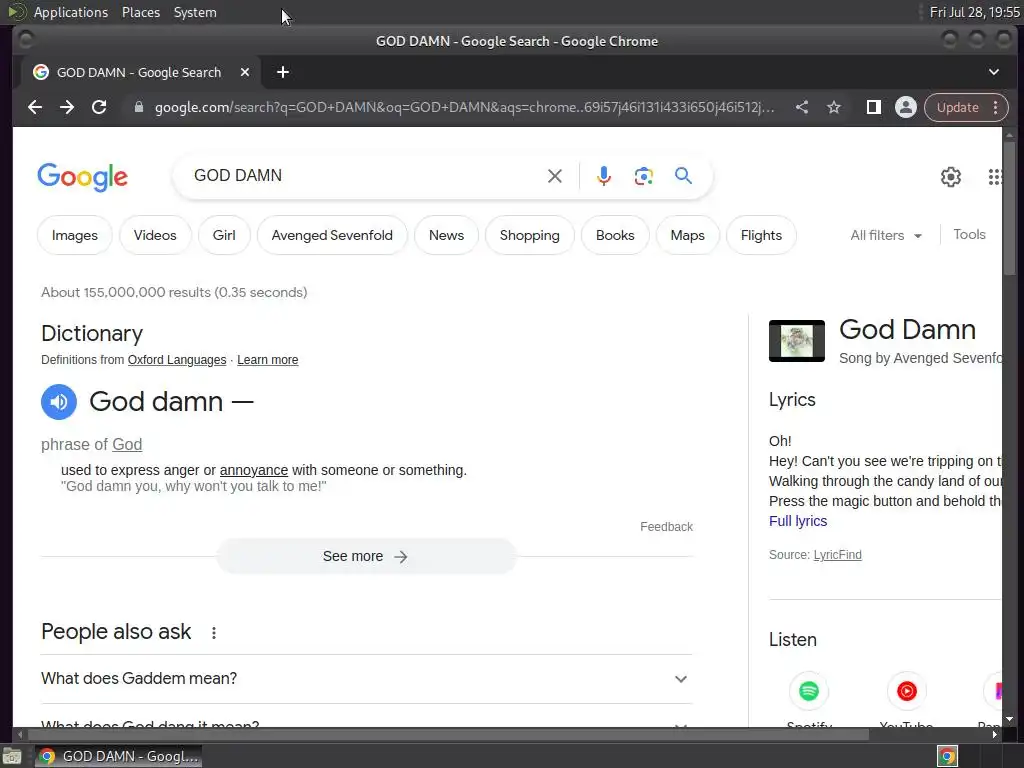Send dictionary Feedback
This screenshot has width=1024, height=768.
(x=666, y=526)
